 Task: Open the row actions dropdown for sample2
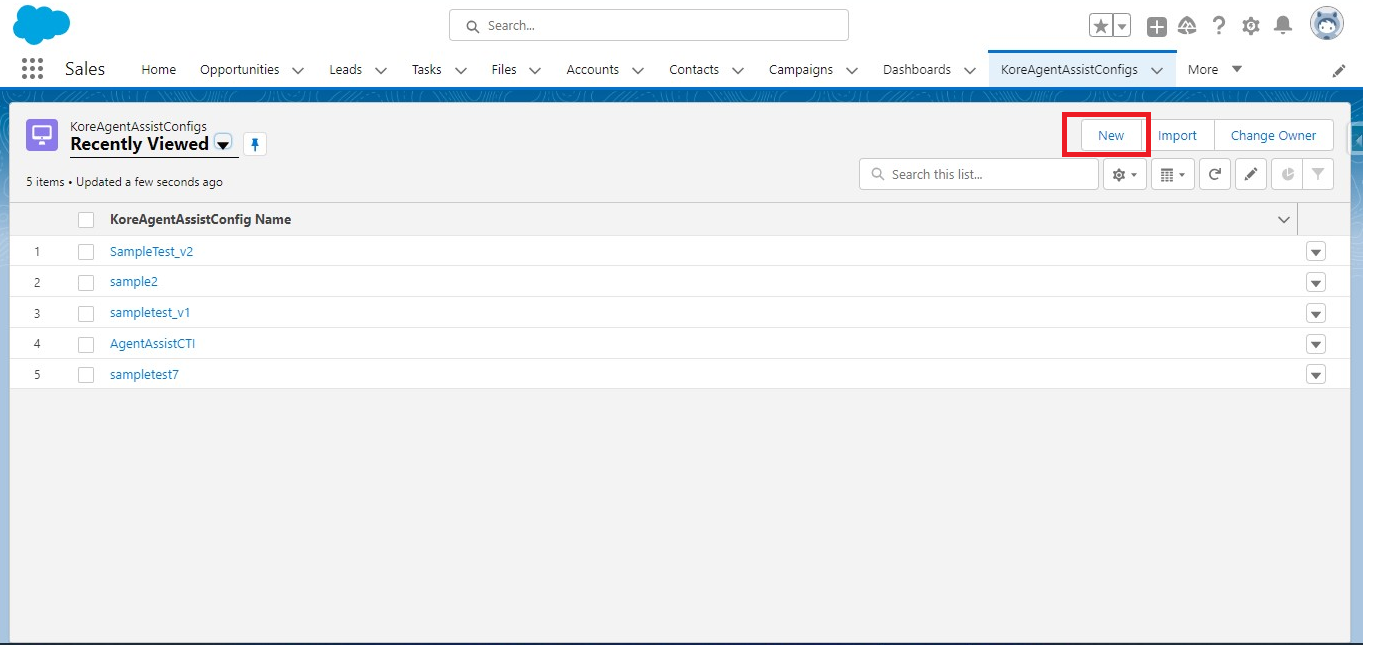(1315, 283)
